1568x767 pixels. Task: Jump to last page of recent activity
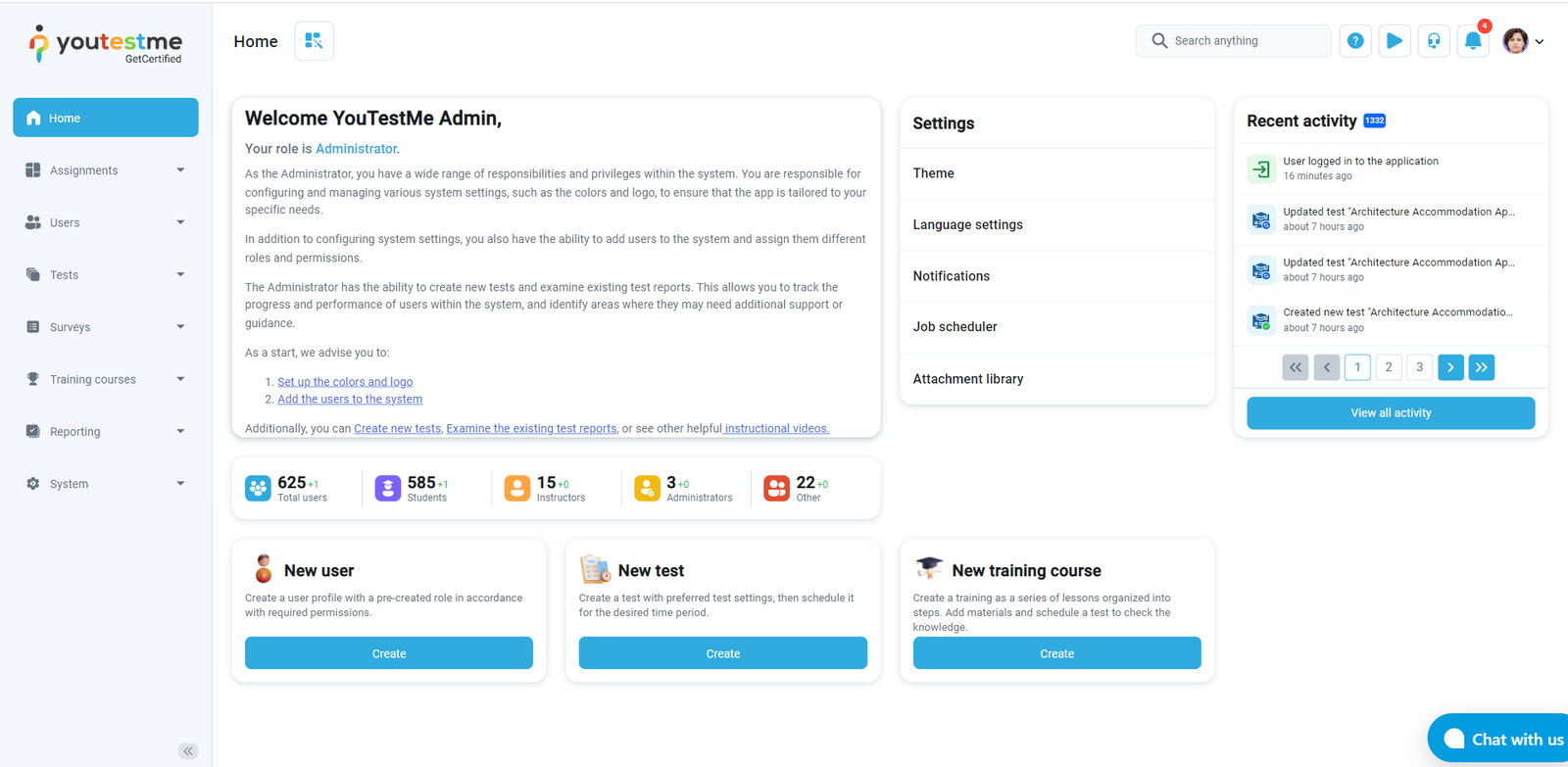point(1482,367)
